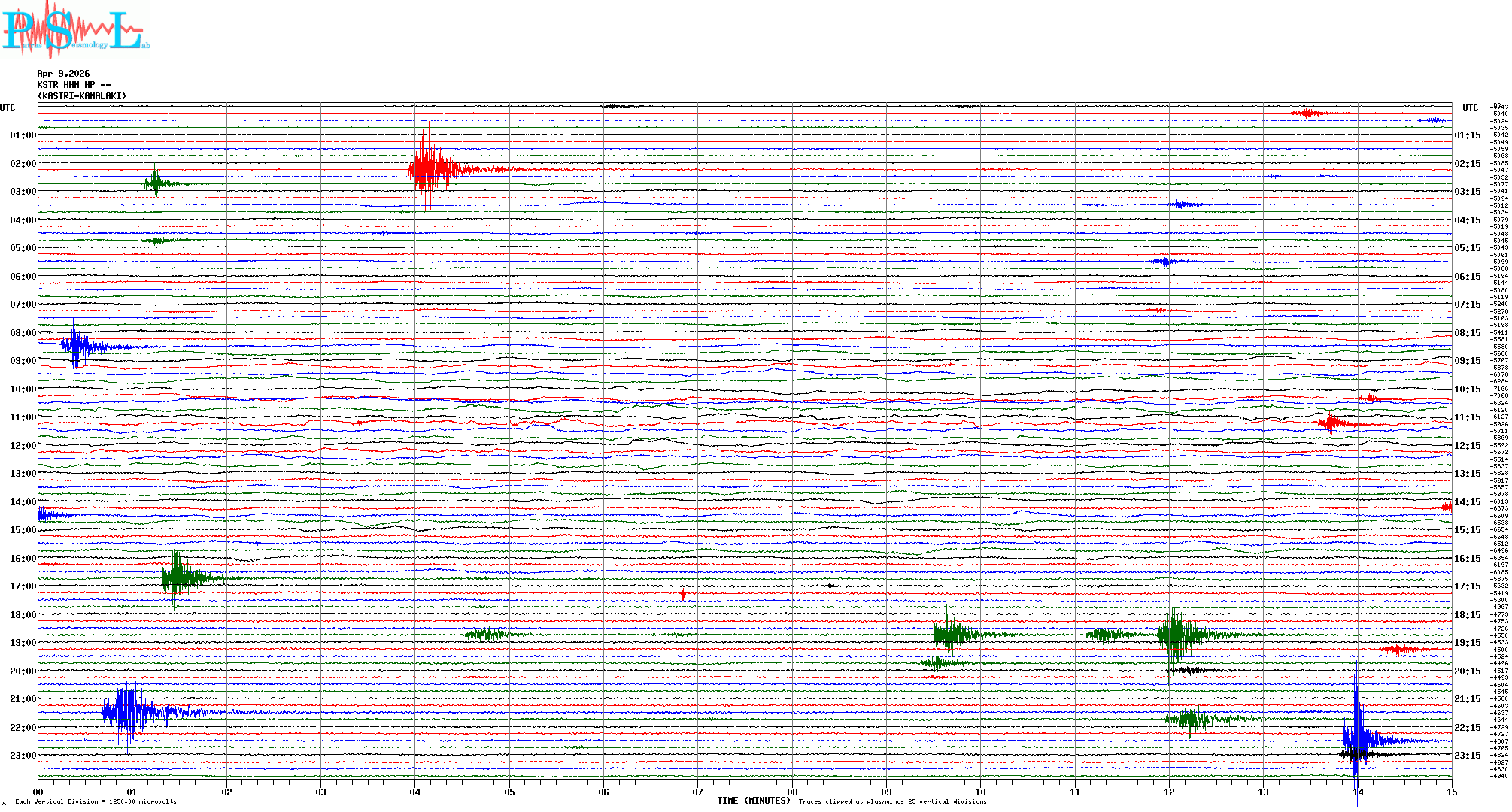Click the 23:00 label on left axis
The width and height of the screenshot is (1512, 812).
(23, 756)
